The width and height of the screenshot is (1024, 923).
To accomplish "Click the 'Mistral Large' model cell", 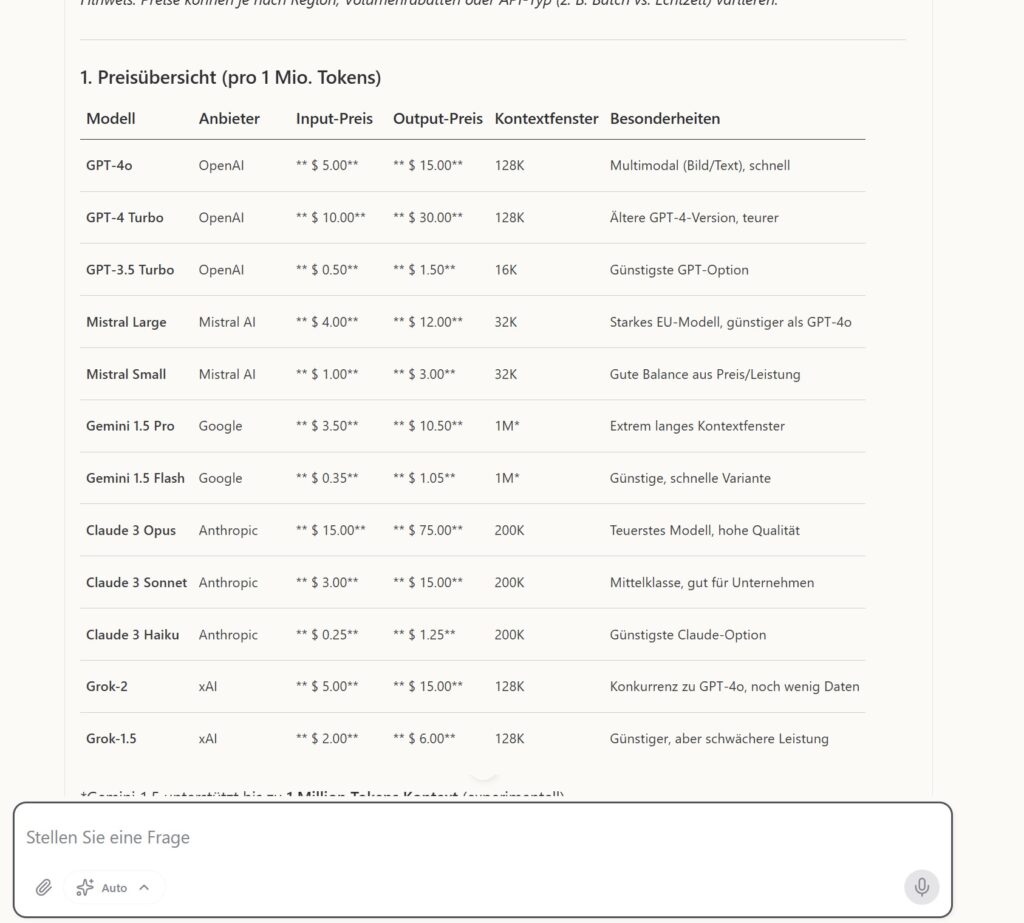I will click(126, 322).
